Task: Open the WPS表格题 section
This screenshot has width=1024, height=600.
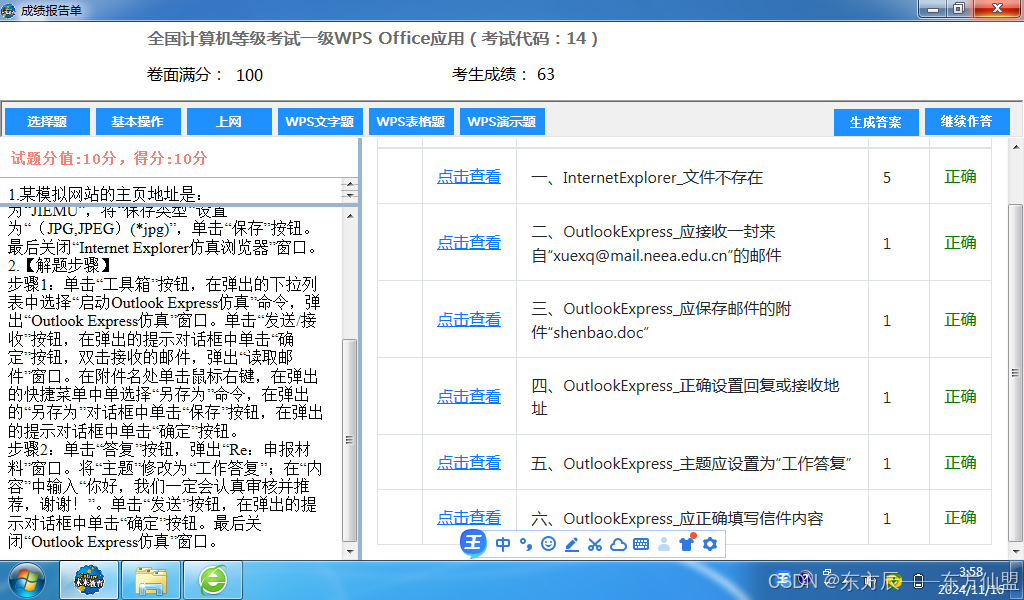Action: coord(411,121)
